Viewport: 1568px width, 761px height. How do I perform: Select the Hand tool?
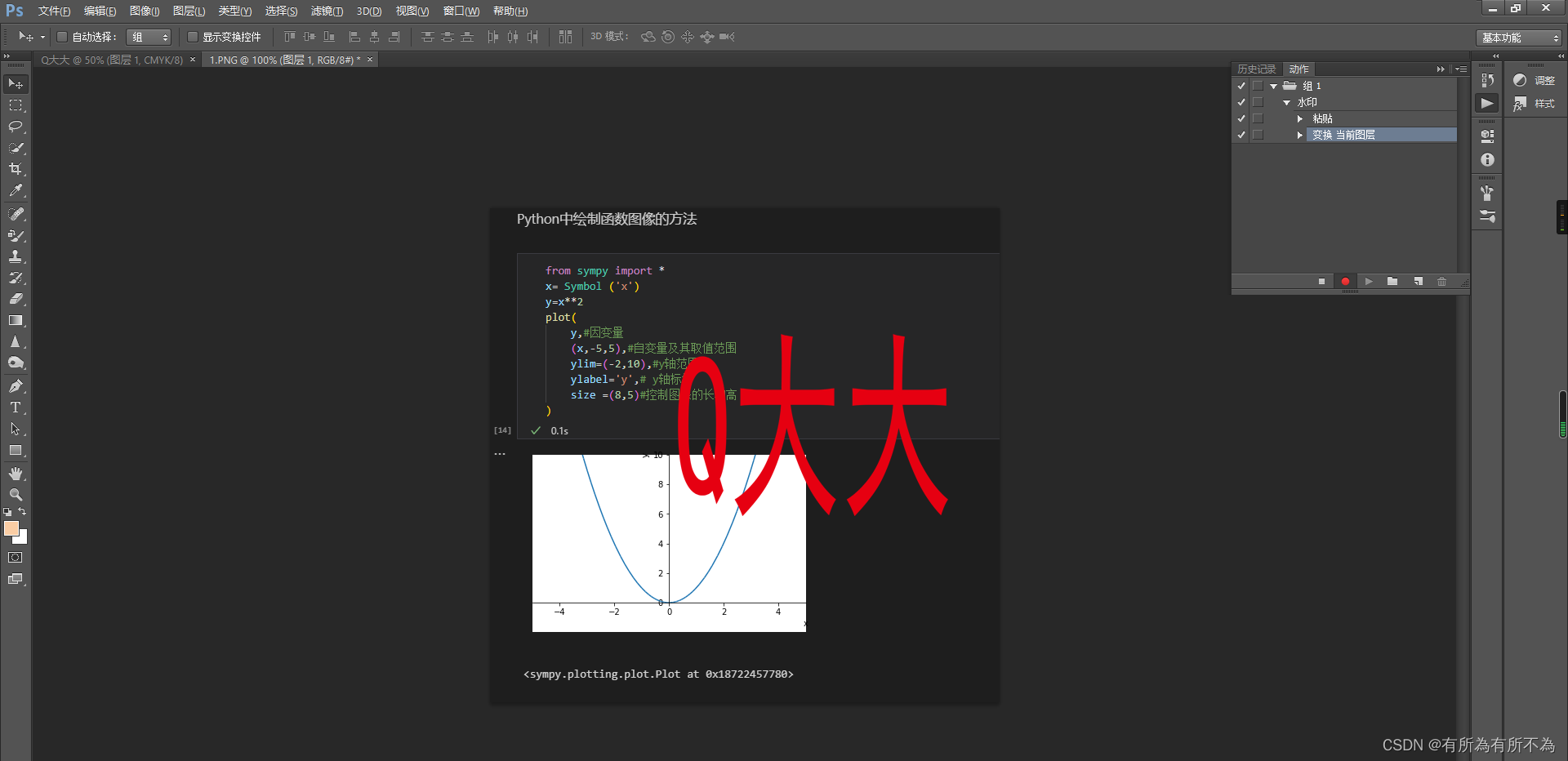(16, 474)
